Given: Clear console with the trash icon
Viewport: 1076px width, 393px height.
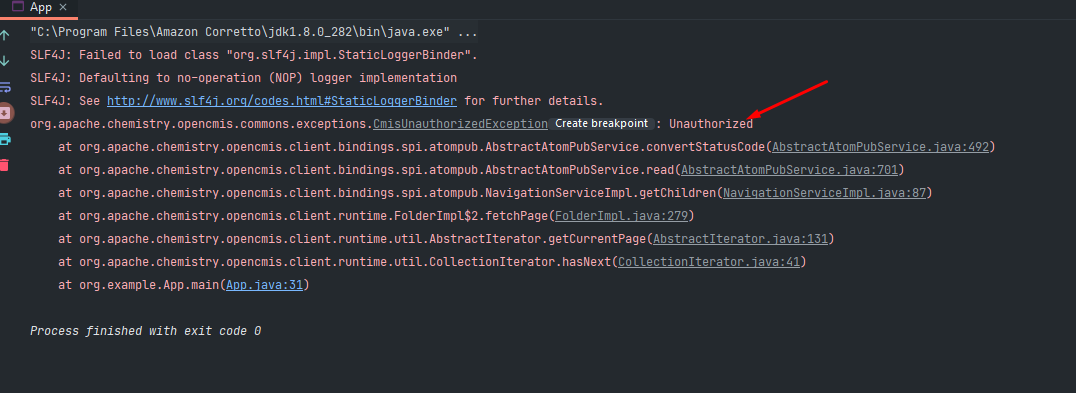Looking at the screenshot, I should (x=5, y=165).
